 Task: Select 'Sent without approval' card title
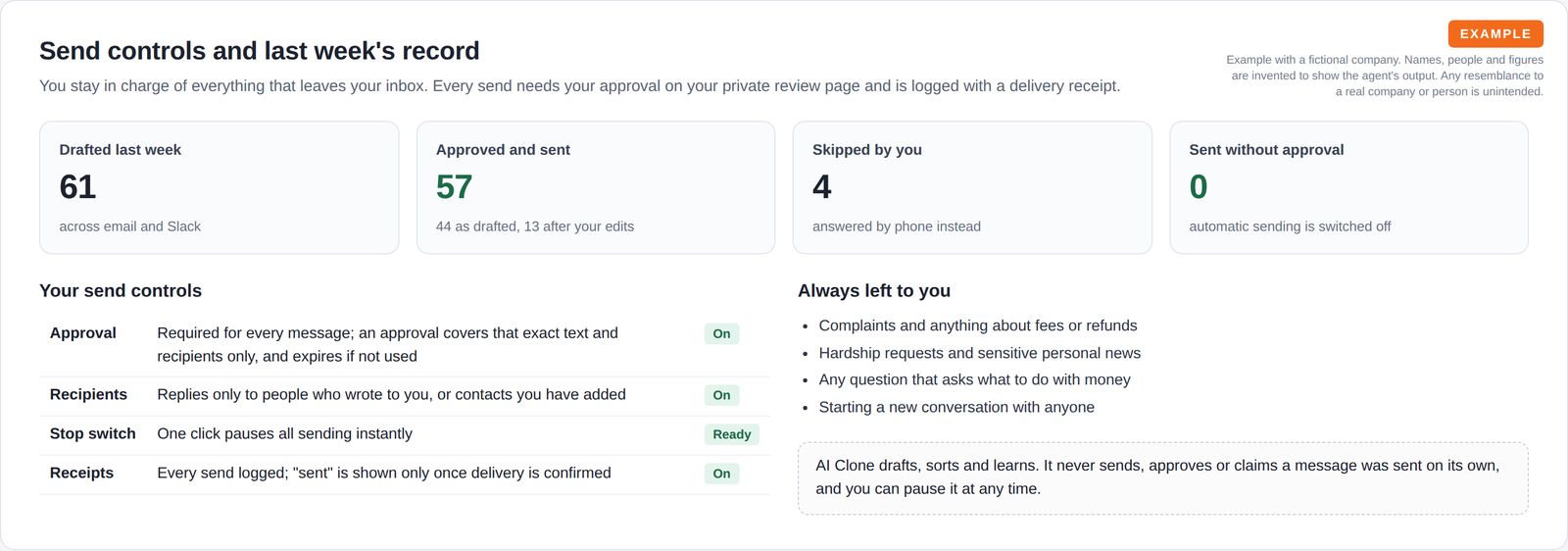point(1266,150)
